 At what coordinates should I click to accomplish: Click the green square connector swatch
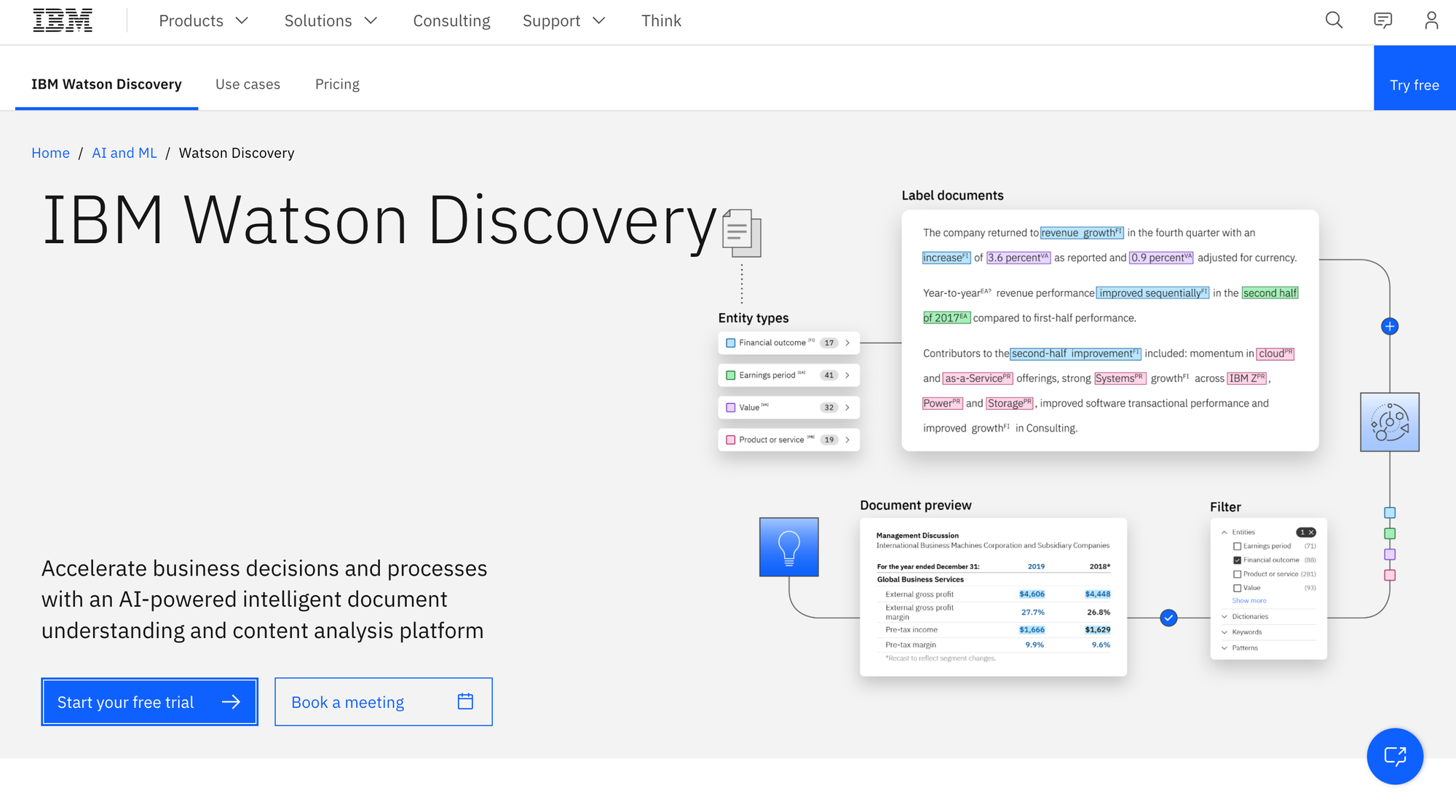click(x=1390, y=533)
